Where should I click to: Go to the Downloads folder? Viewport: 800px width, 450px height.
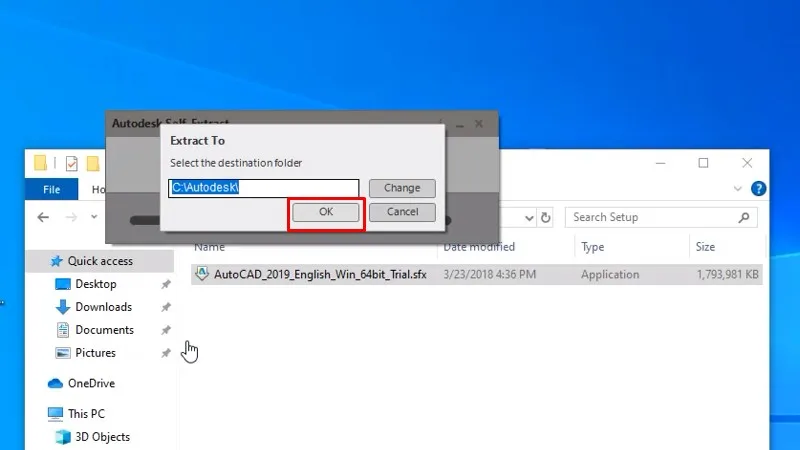tap(103, 307)
